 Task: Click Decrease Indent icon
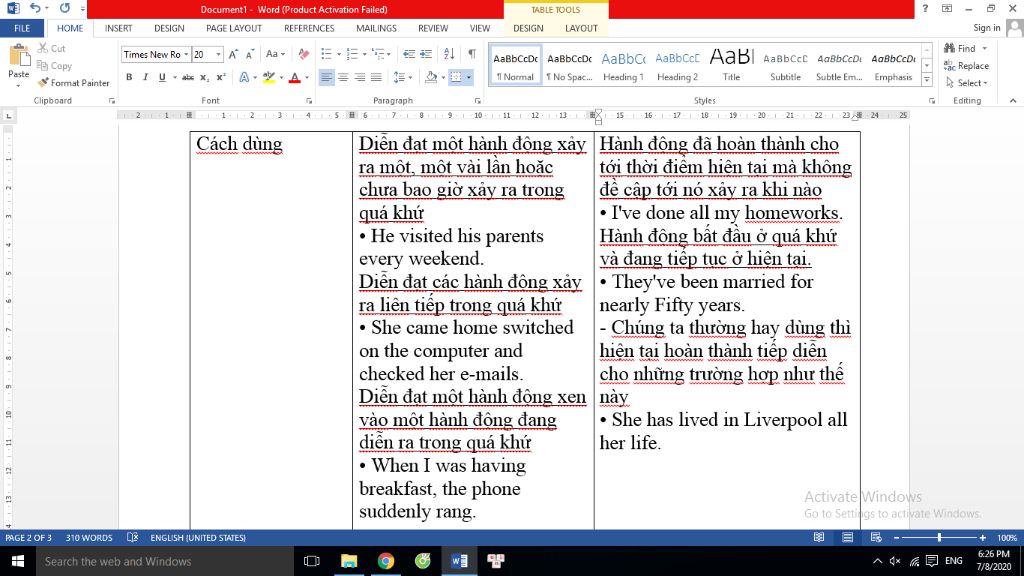point(409,54)
